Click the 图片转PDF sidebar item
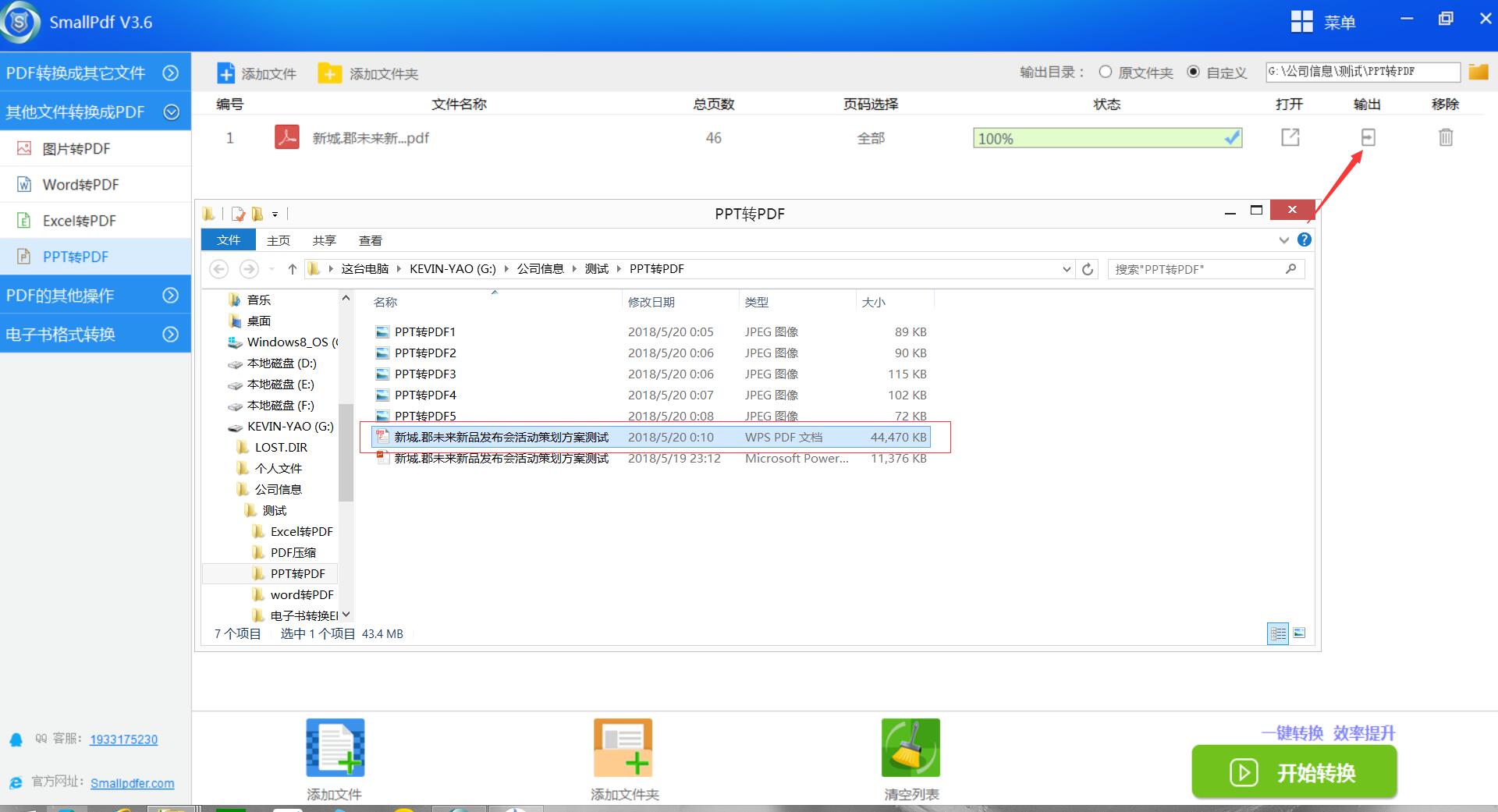The image size is (1498, 812). [x=95, y=148]
